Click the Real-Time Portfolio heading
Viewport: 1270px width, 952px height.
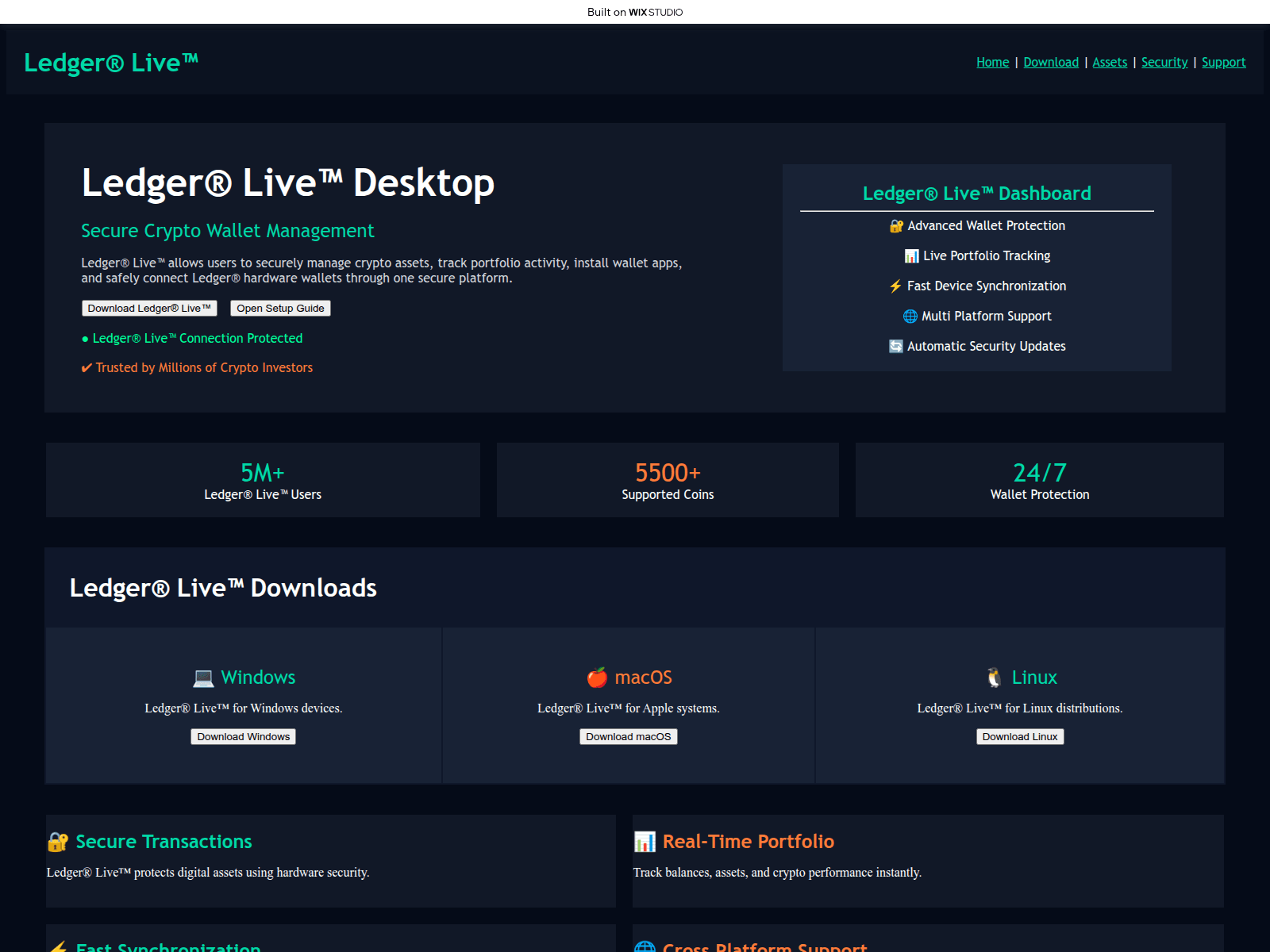749,842
